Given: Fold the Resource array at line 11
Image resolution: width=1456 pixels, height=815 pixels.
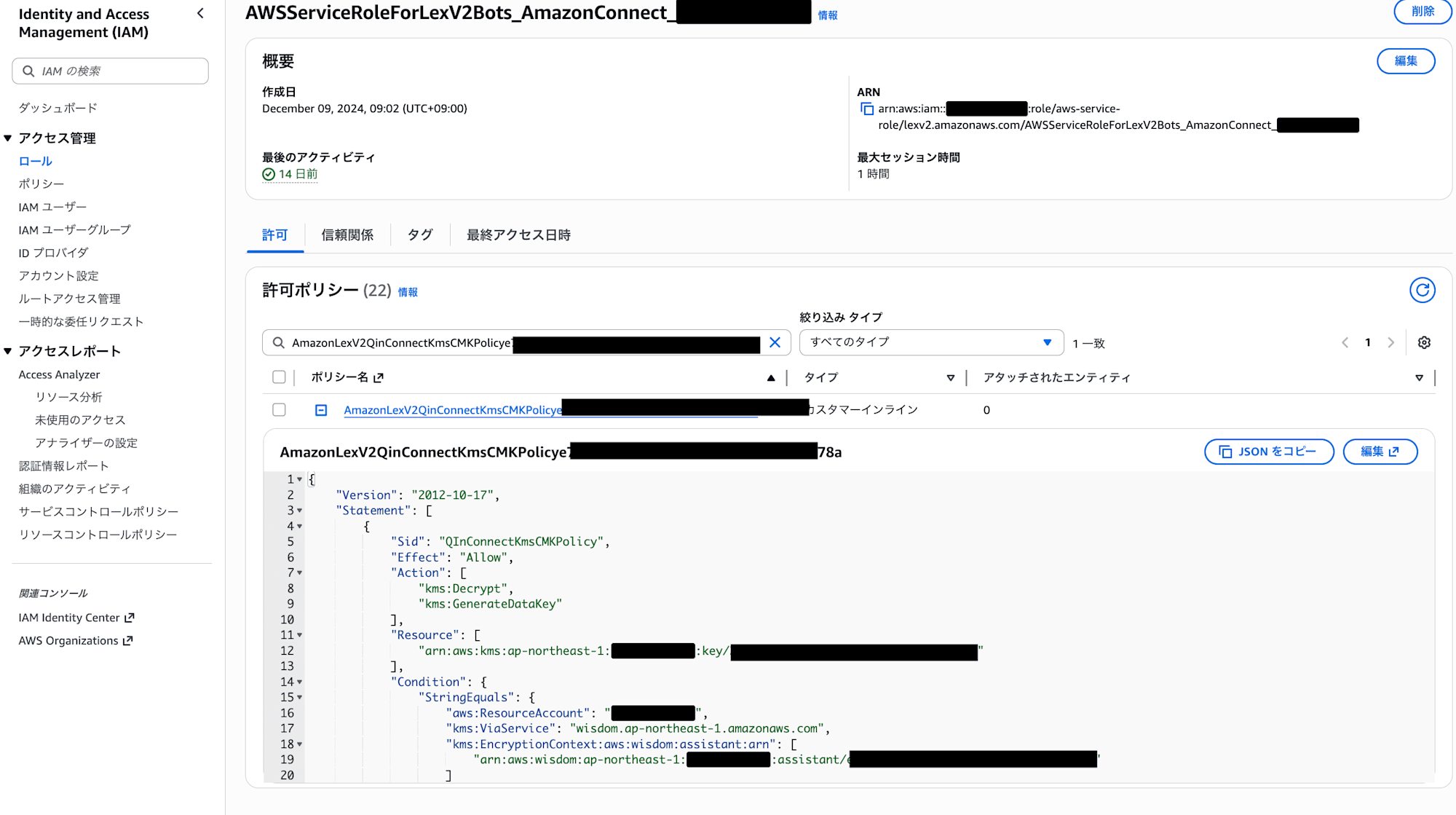Looking at the screenshot, I should [299, 635].
